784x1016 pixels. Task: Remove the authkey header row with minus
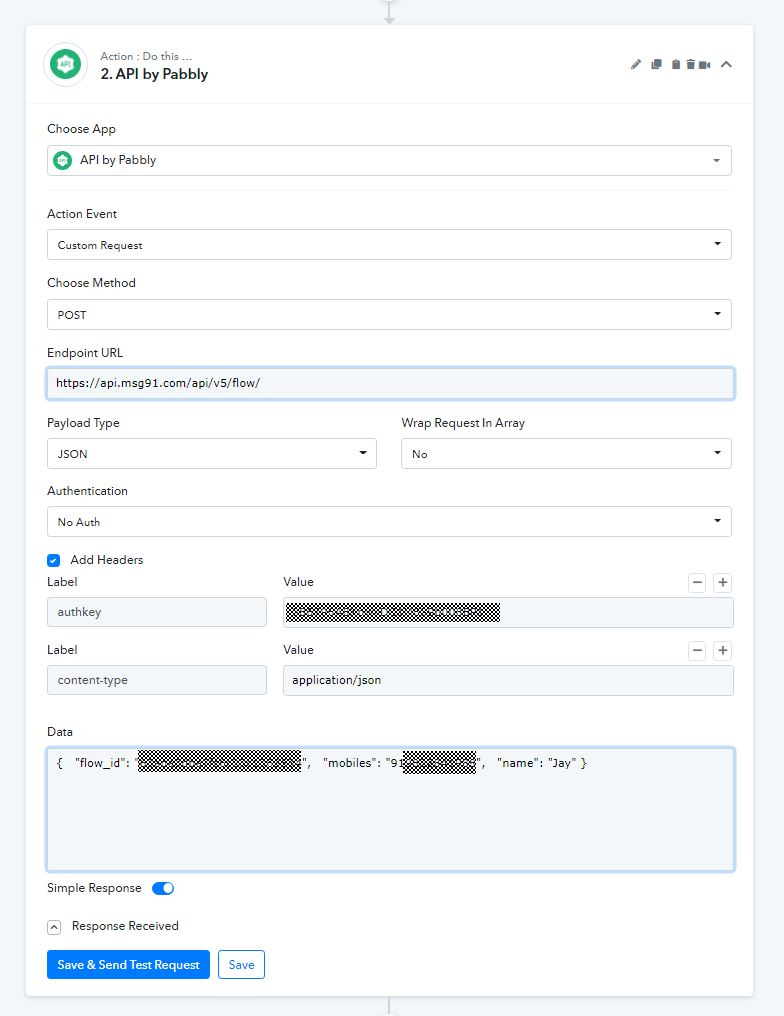(697, 583)
